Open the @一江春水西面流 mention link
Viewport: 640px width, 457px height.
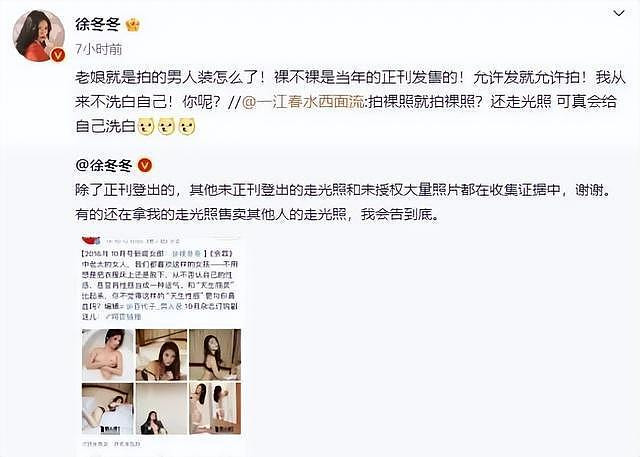point(303,102)
